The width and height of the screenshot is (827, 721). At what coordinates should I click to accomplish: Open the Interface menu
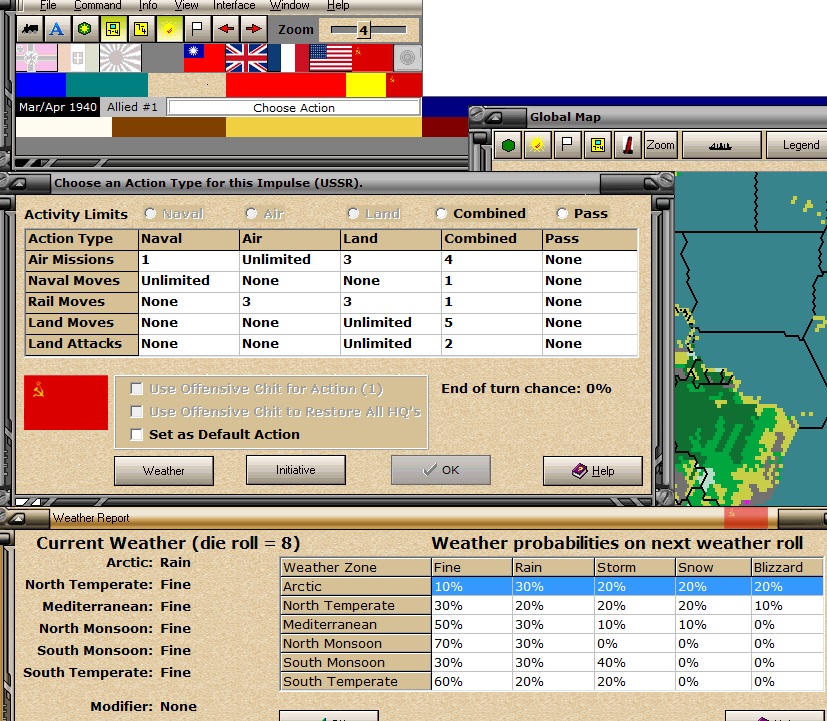[x=234, y=5]
